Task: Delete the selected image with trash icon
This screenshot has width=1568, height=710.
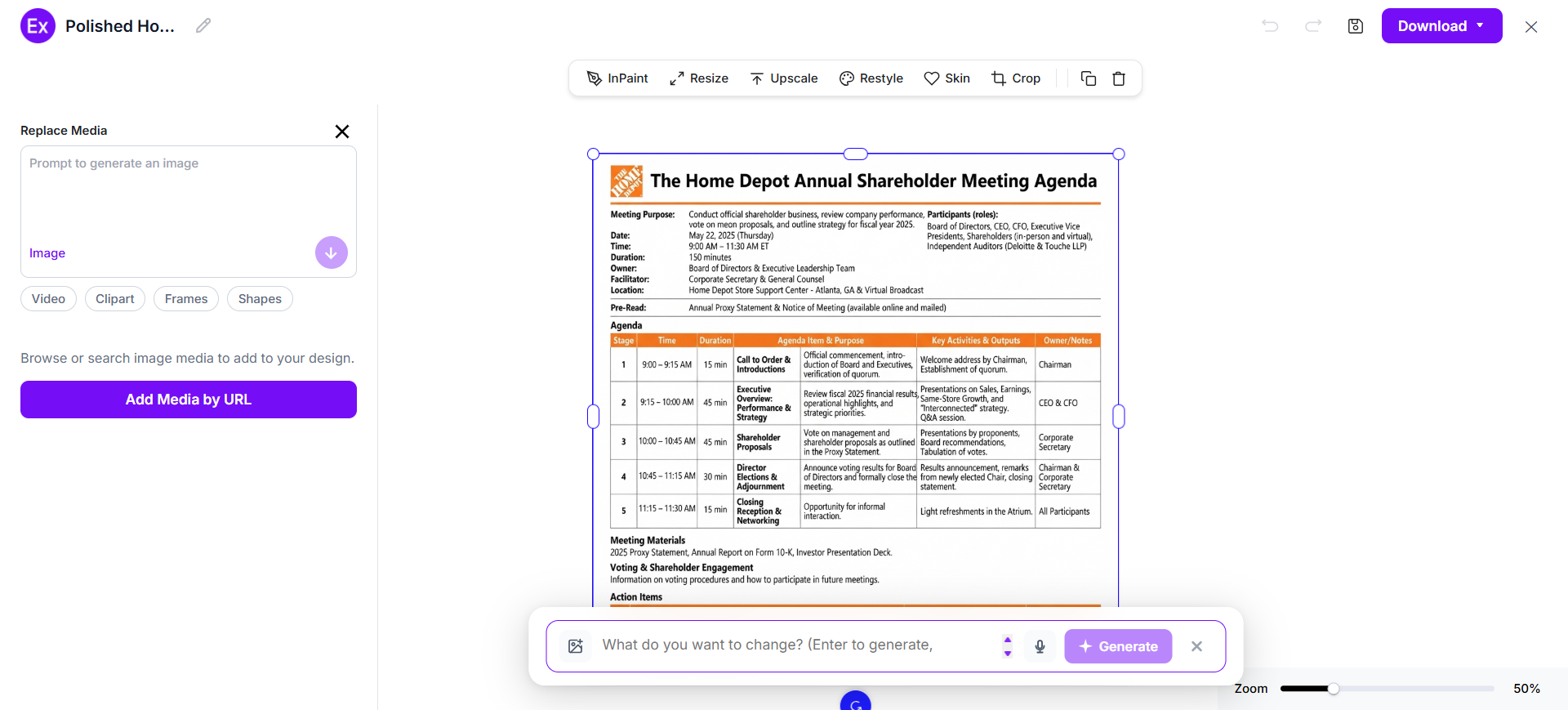Action: click(1119, 78)
